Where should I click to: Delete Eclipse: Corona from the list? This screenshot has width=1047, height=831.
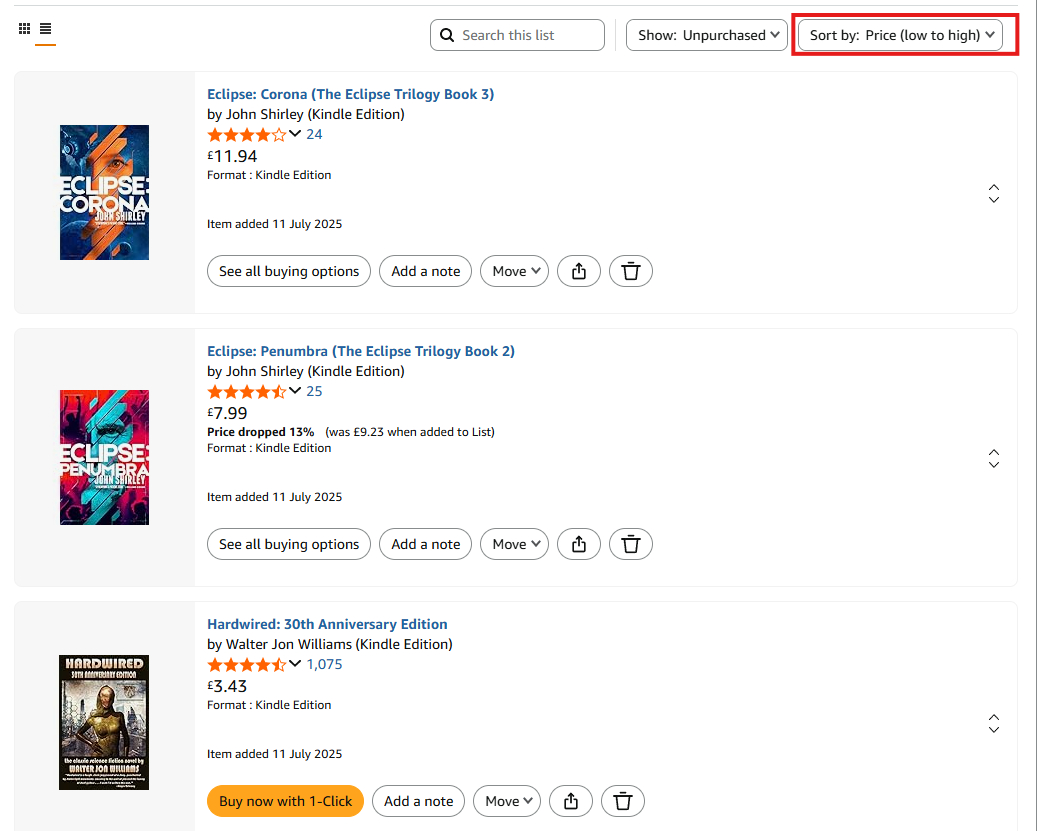[630, 271]
